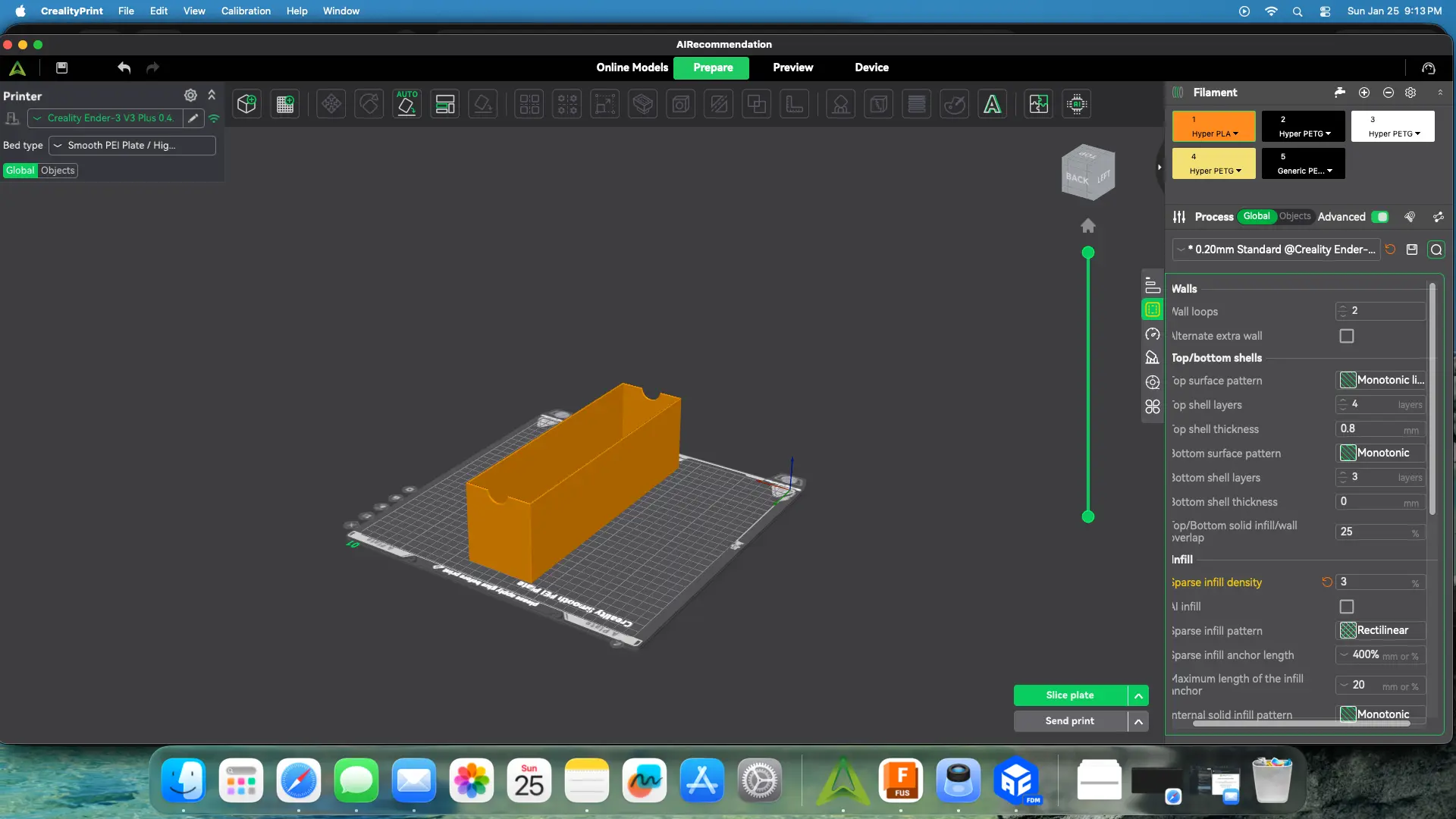The image size is (1456, 819).
Task: Select Global in the Process toggle
Action: tap(1257, 216)
